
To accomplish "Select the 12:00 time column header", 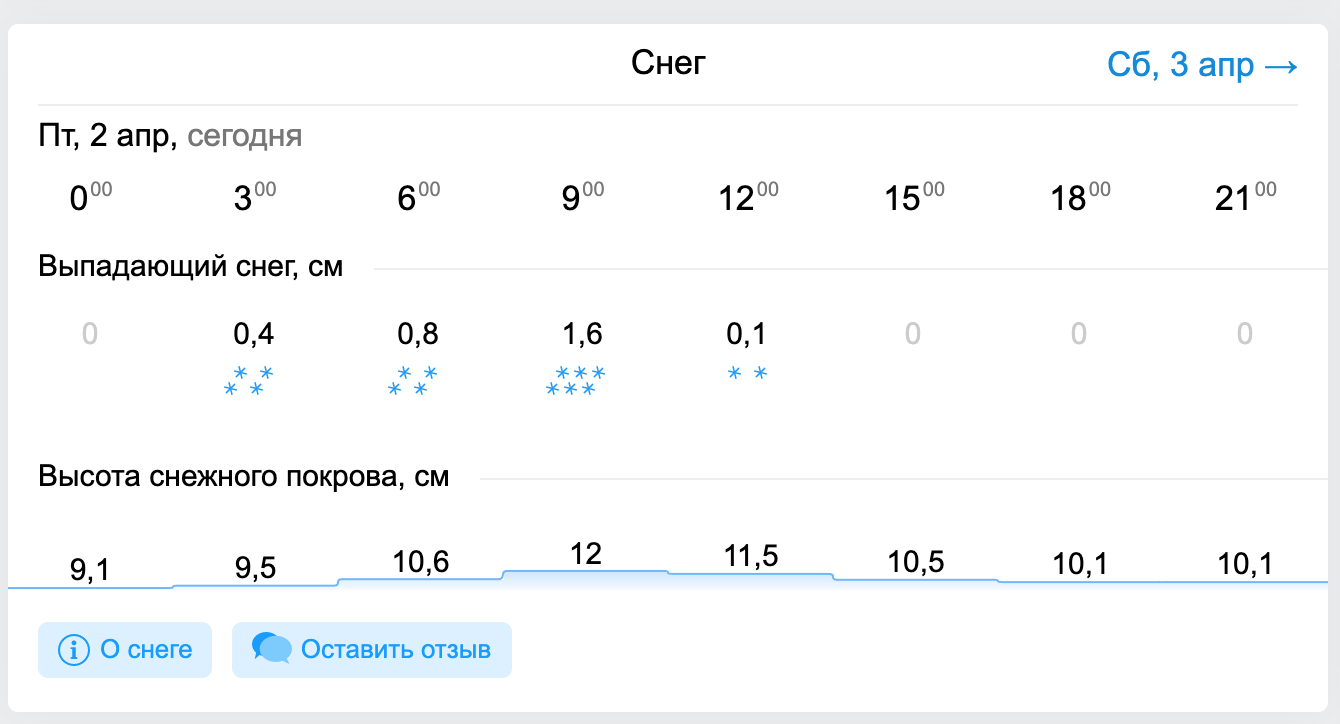I will point(748,198).
